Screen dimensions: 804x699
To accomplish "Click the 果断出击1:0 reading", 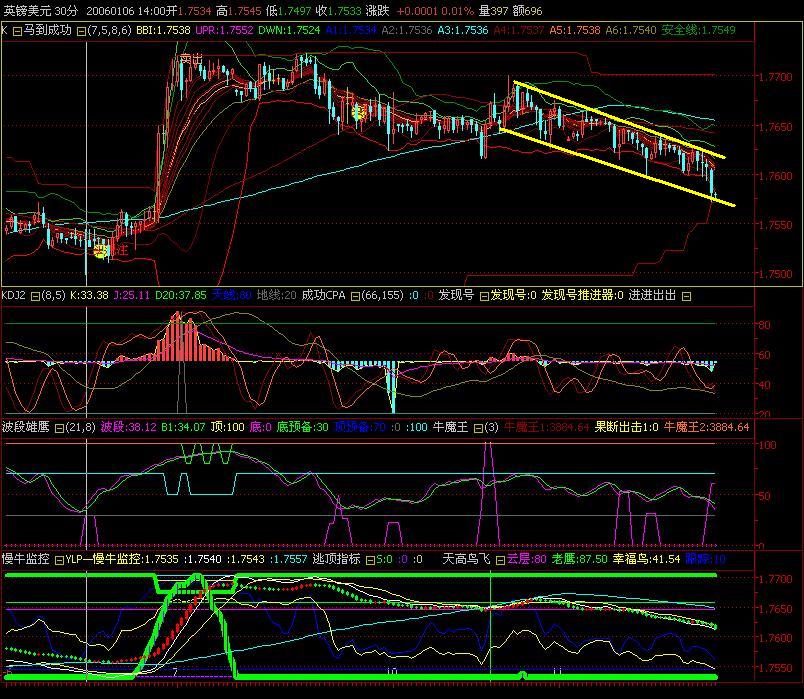I will pyautogui.click(x=626, y=427).
